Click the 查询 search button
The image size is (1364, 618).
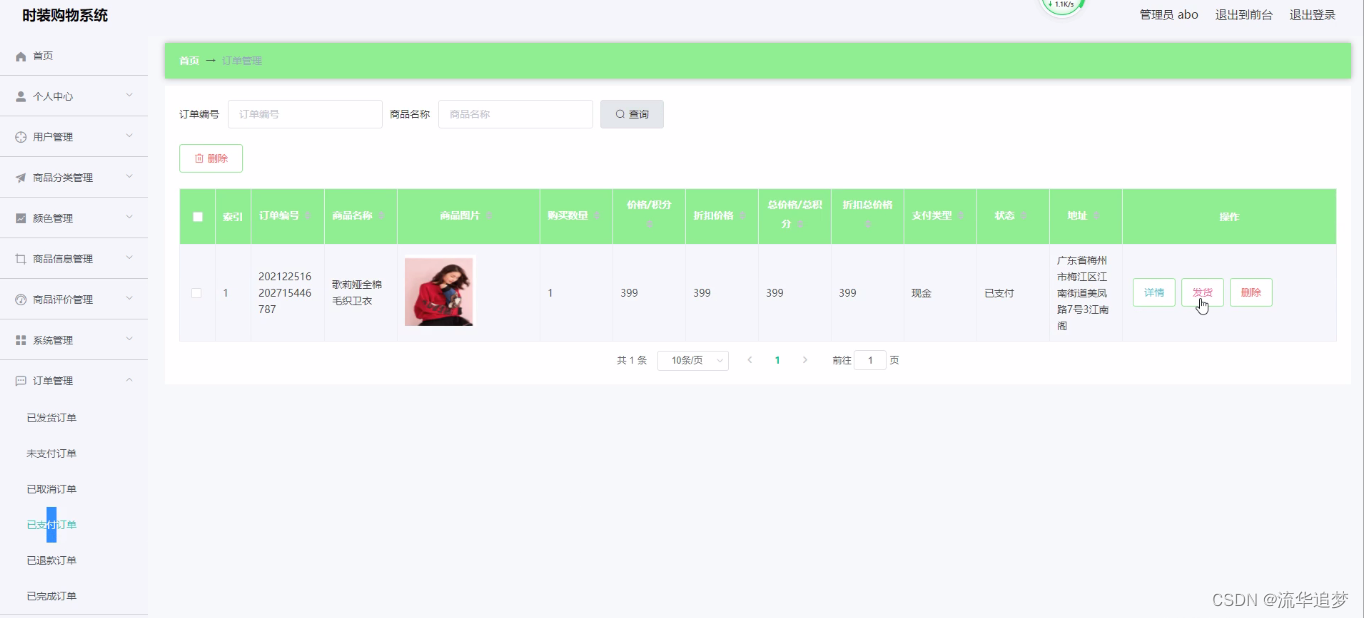[x=632, y=114]
